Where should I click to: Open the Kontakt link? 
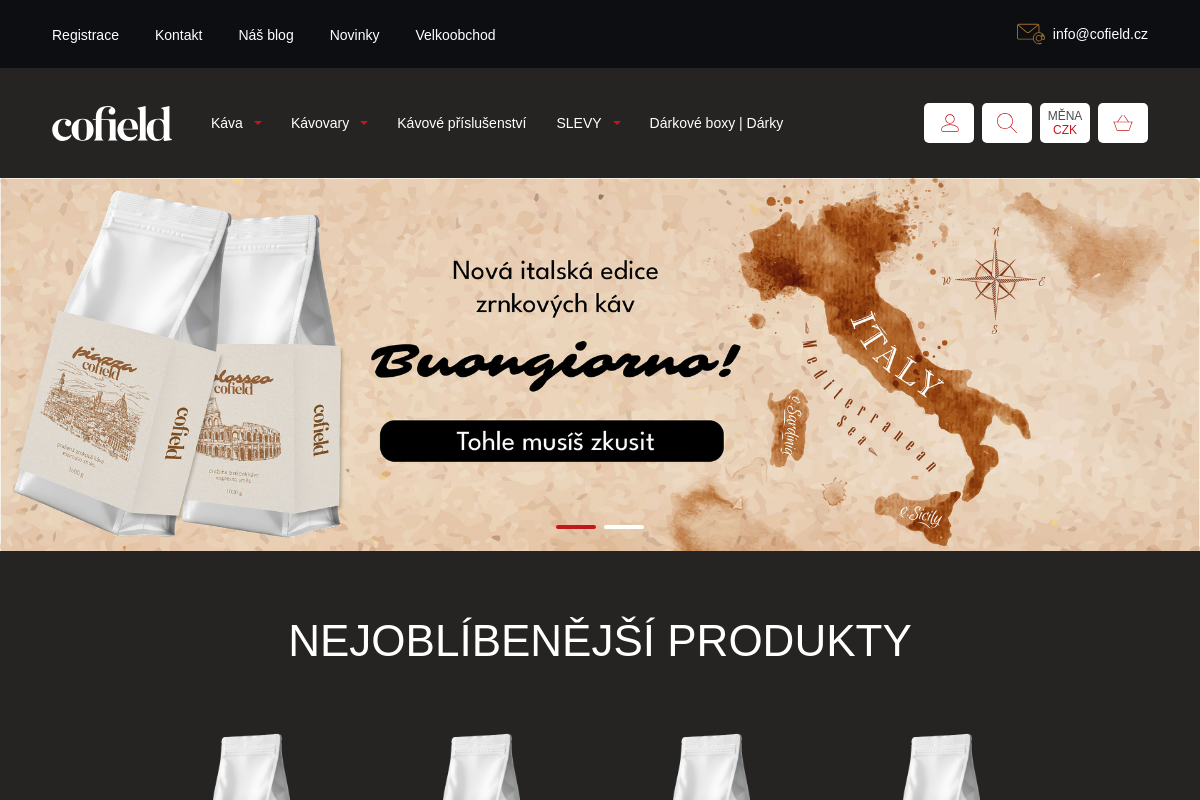click(x=178, y=35)
